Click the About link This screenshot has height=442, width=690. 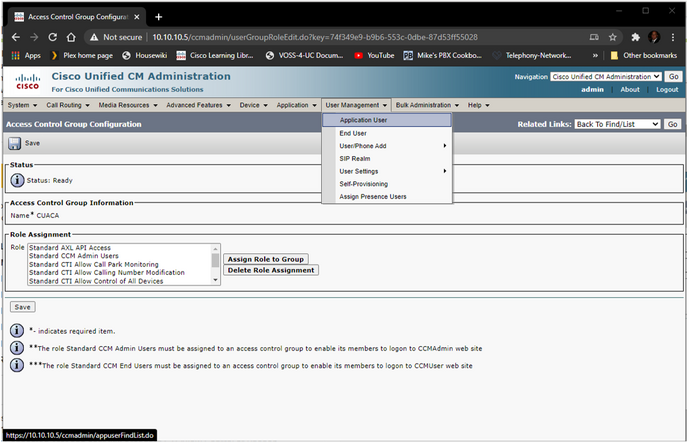[x=630, y=90]
